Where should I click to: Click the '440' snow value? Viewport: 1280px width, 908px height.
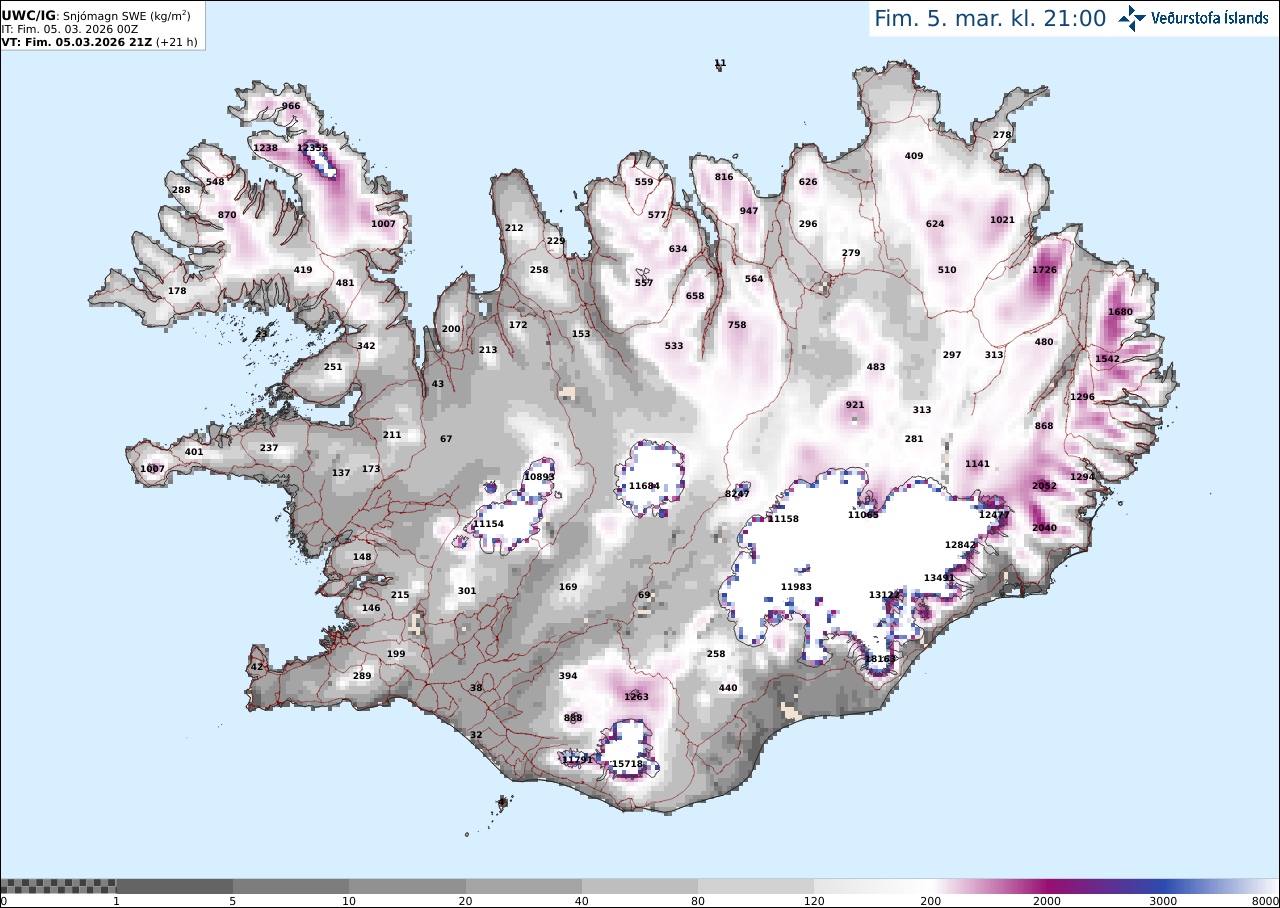728,688
